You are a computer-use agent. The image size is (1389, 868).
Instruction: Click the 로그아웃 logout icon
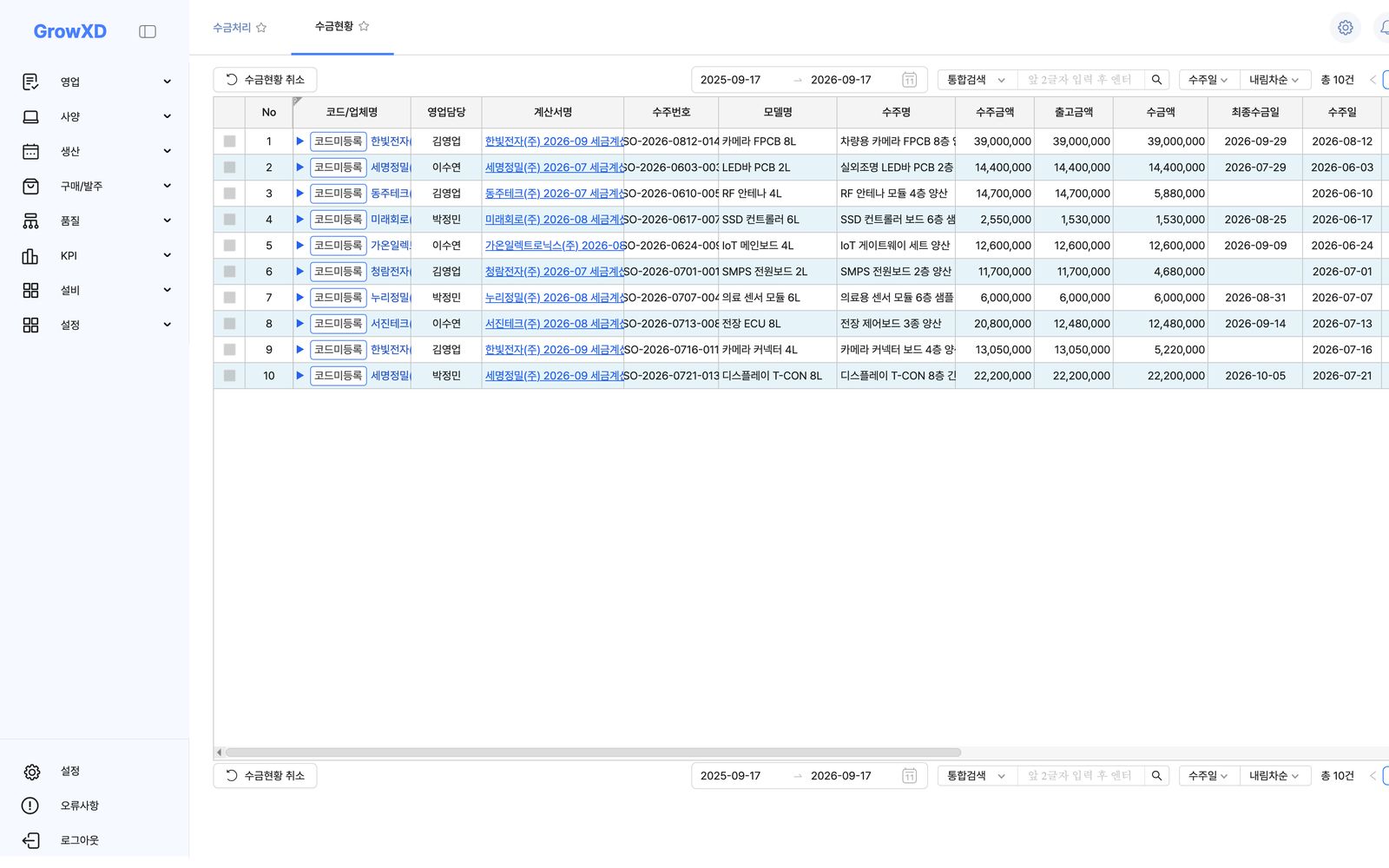[x=31, y=840]
